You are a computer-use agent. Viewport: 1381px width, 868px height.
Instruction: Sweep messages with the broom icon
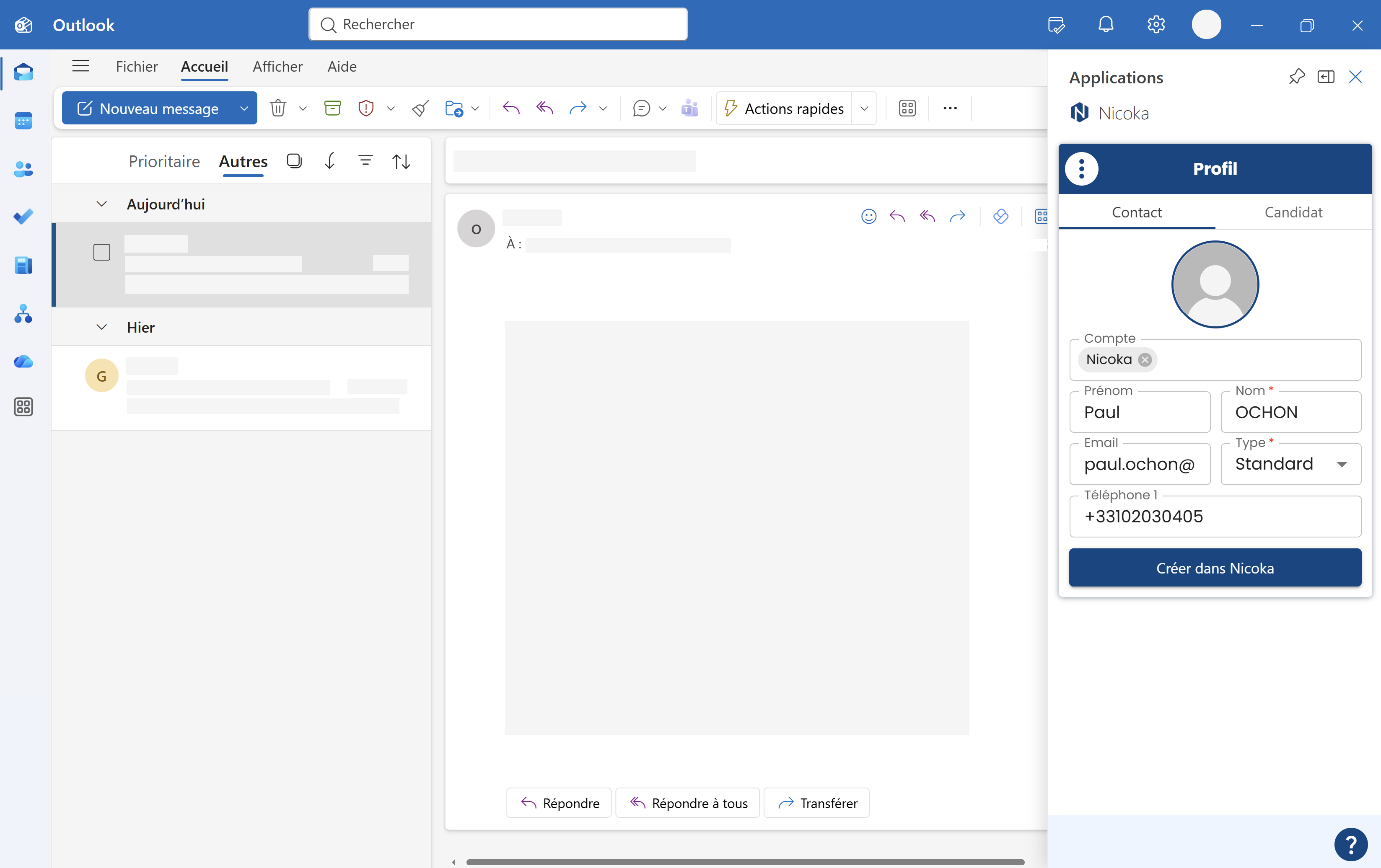tap(420, 108)
